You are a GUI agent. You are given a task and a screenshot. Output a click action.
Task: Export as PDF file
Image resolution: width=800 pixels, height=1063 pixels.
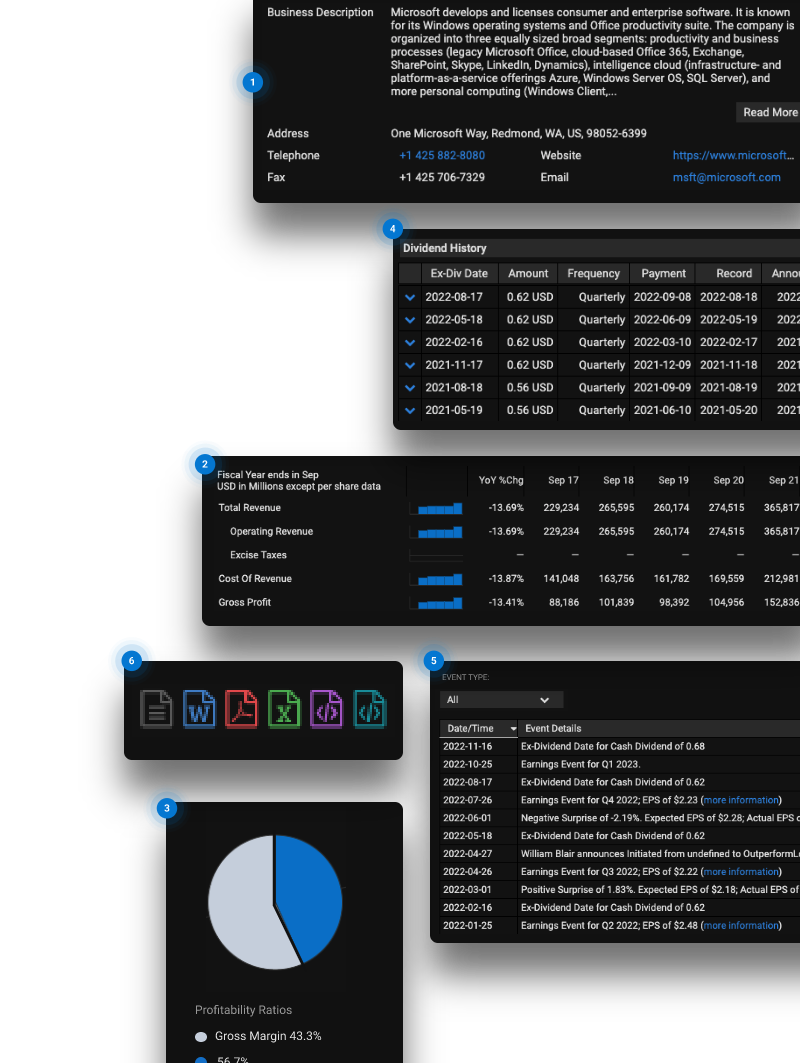[242, 709]
